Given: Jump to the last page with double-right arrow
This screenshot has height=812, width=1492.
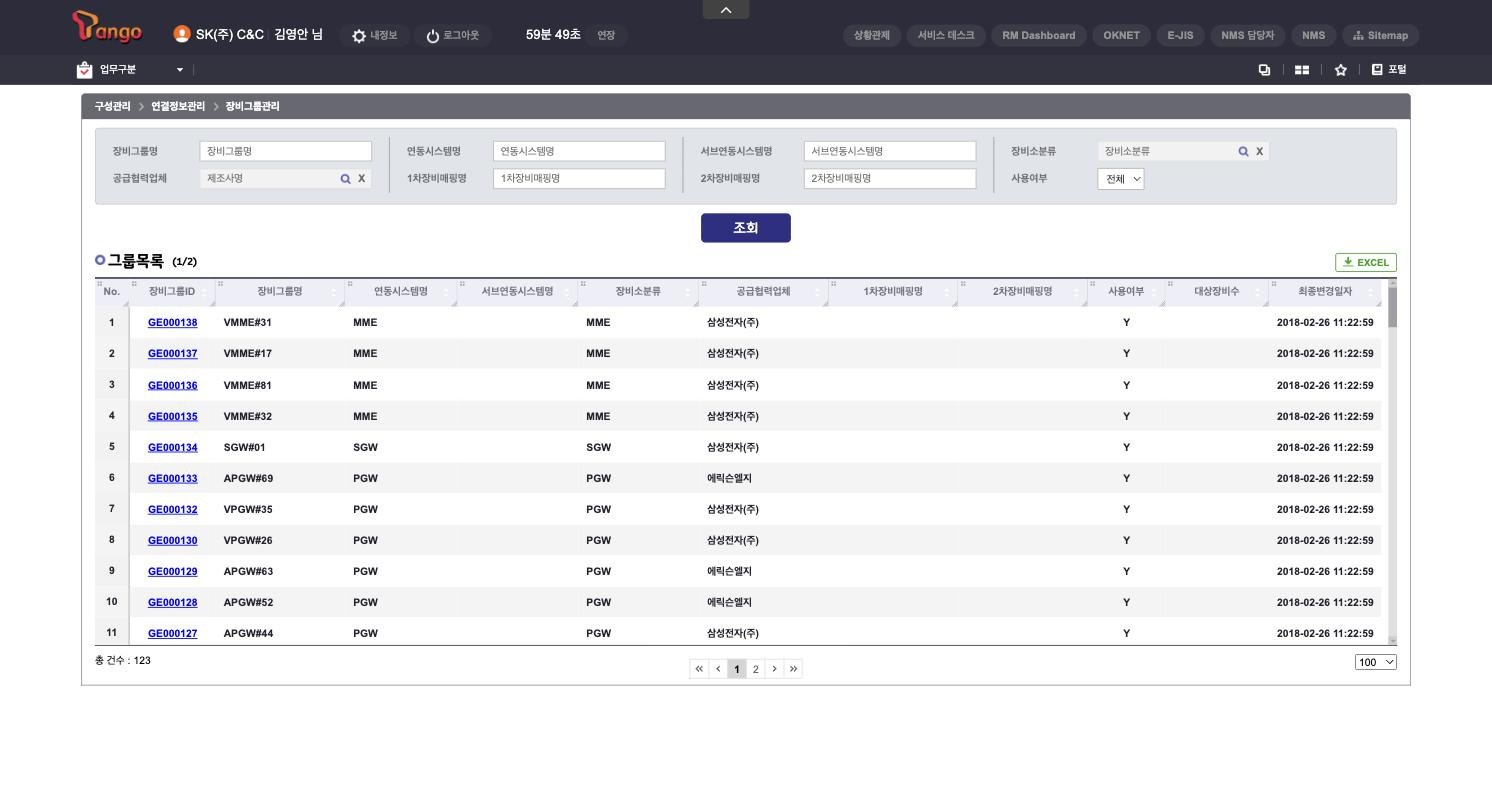Looking at the screenshot, I should click(794, 669).
